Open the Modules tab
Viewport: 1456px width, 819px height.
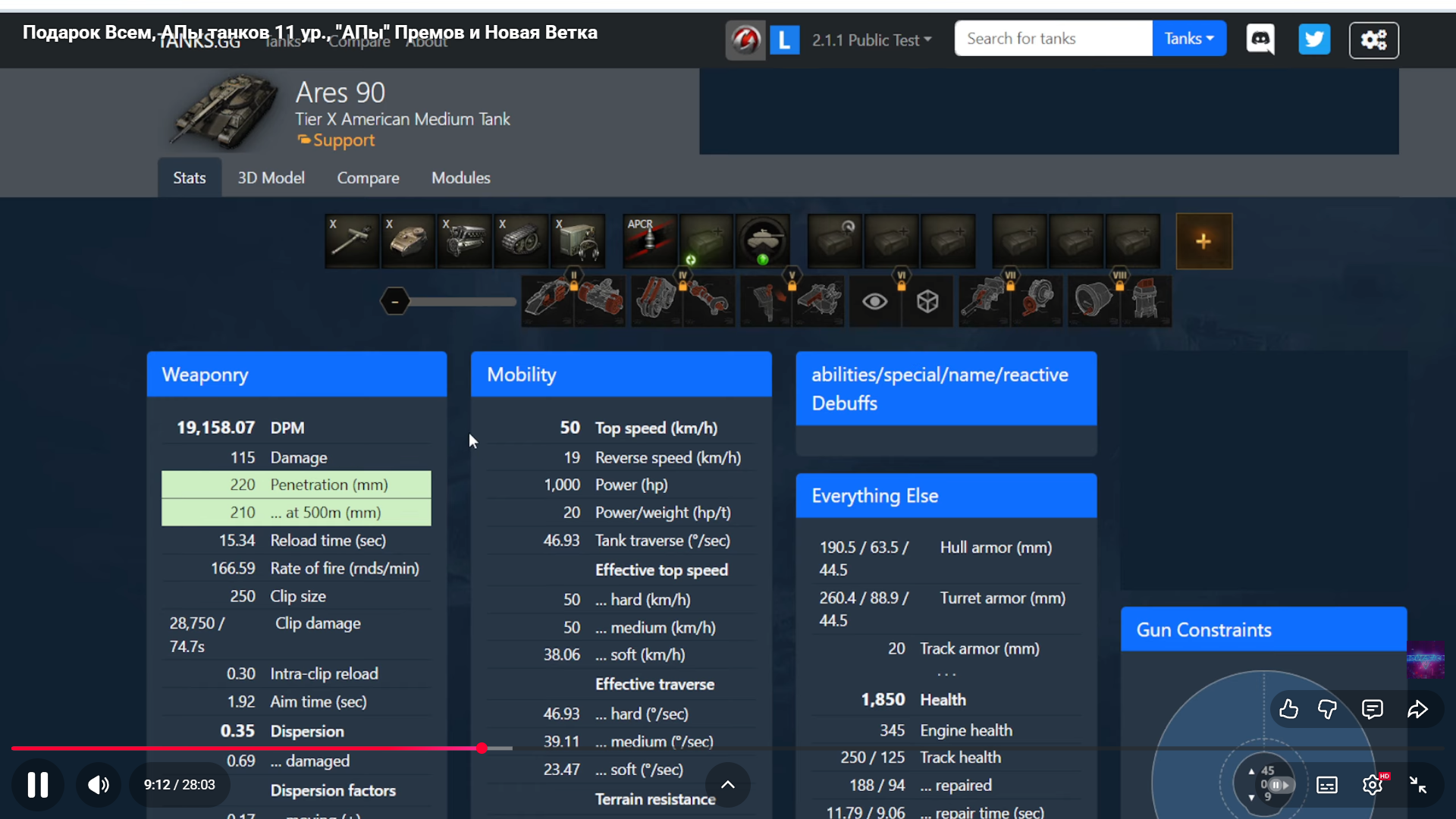pos(460,177)
